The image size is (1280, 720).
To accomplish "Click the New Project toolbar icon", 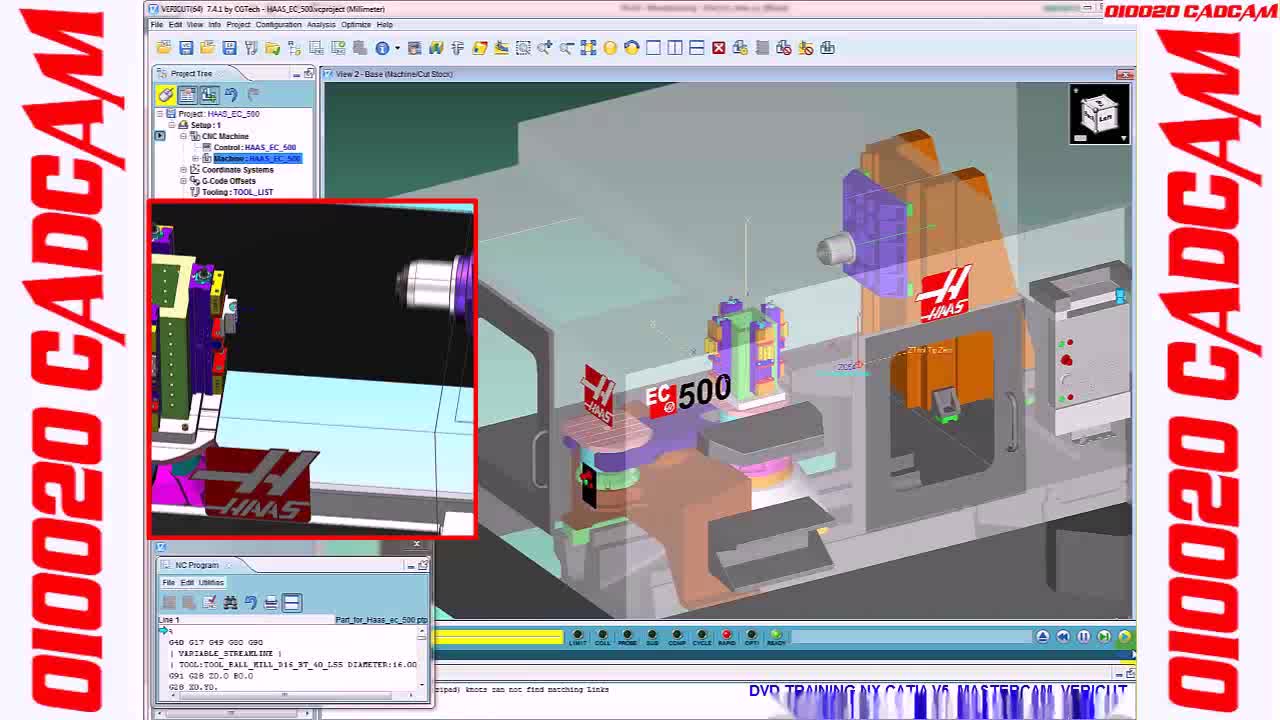I will (x=164, y=48).
